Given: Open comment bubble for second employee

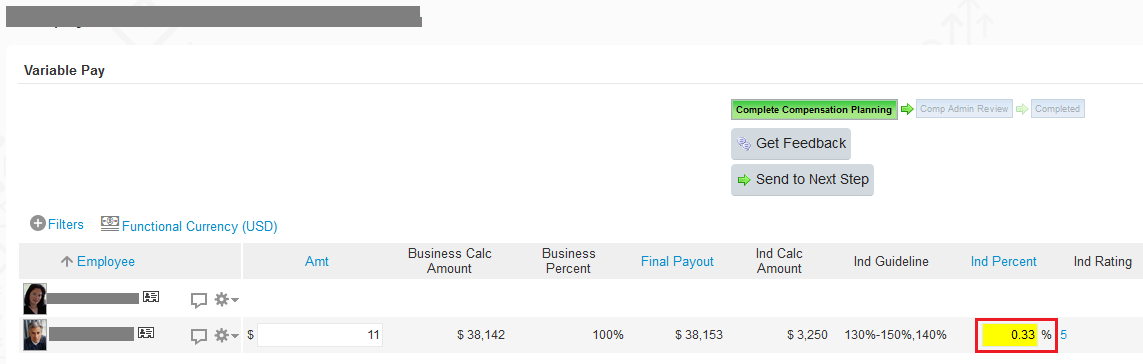Looking at the screenshot, I should click(x=199, y=336).
